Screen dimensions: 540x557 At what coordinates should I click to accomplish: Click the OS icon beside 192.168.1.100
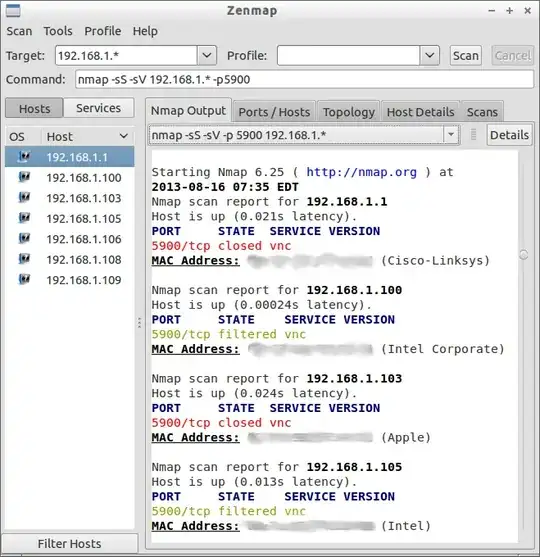pos(24,177)
